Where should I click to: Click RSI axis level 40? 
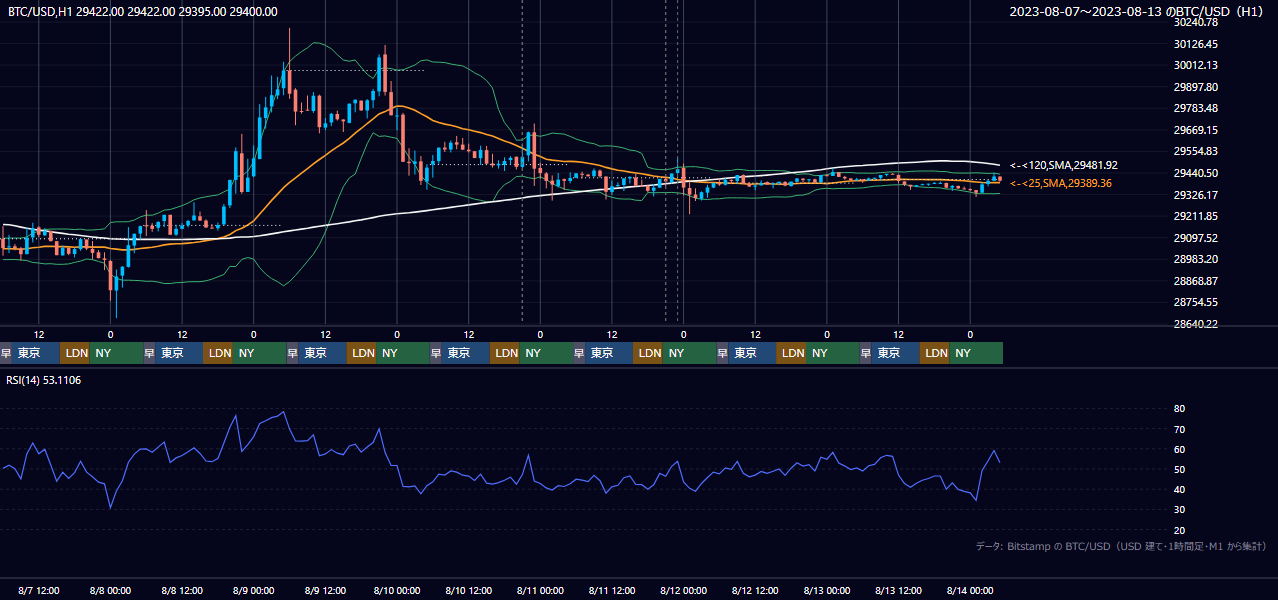(x=1179, y=489)
